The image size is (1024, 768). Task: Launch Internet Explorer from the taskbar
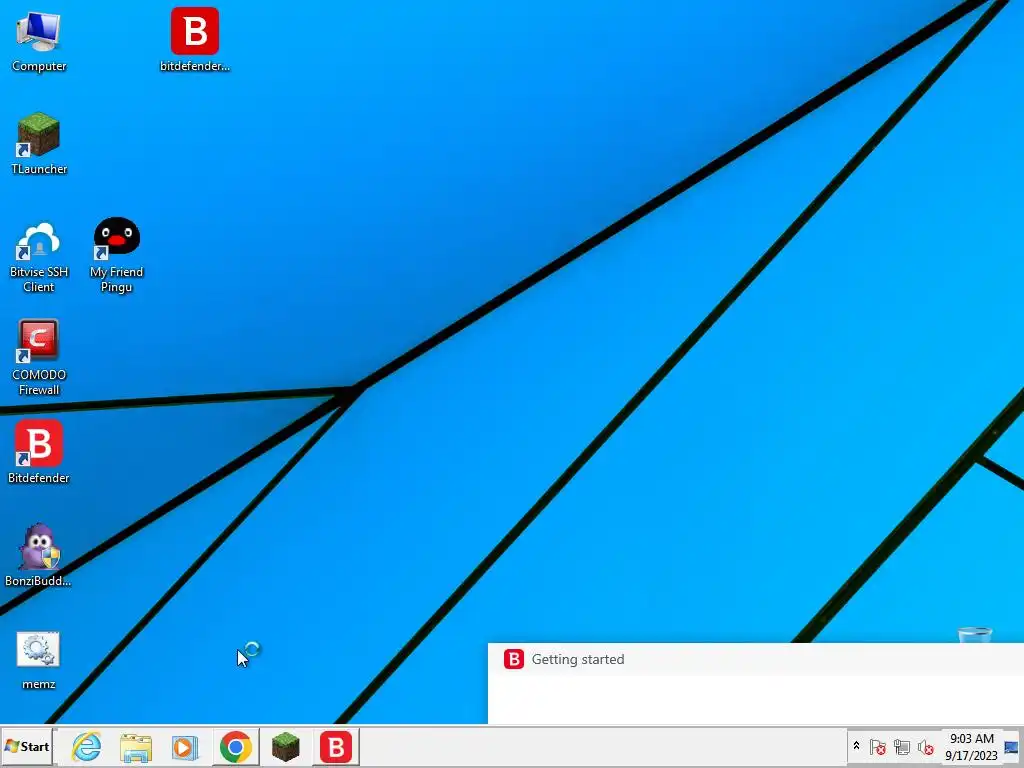click(87, 746)
